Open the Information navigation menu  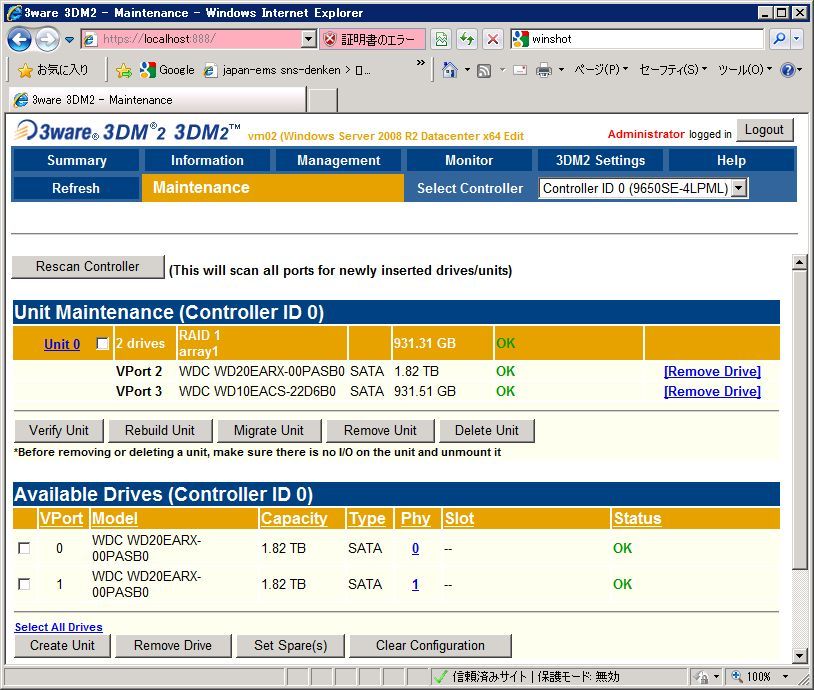pos(207,160)
